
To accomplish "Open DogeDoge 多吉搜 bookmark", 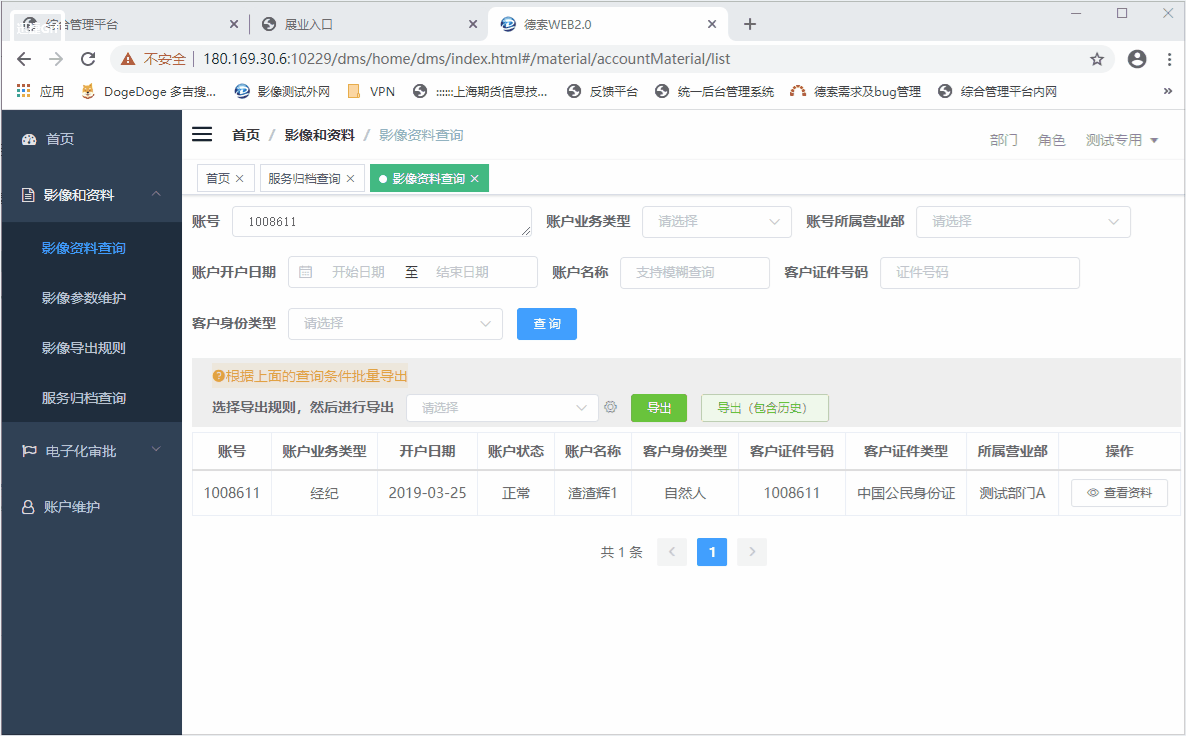I will coord(148,92).
